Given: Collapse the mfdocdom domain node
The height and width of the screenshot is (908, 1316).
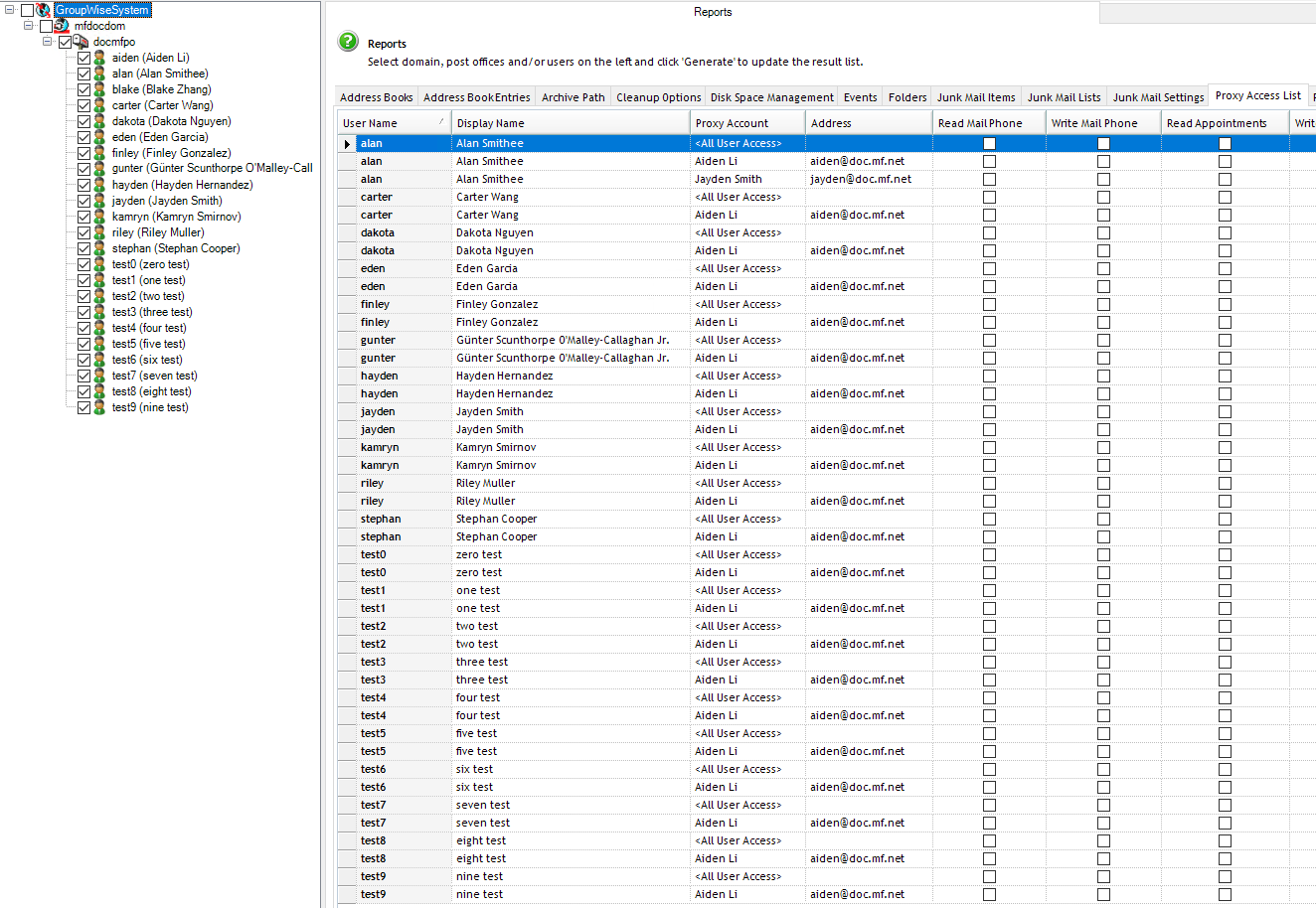Looking at the screenshot, I should tap(28, 26).
